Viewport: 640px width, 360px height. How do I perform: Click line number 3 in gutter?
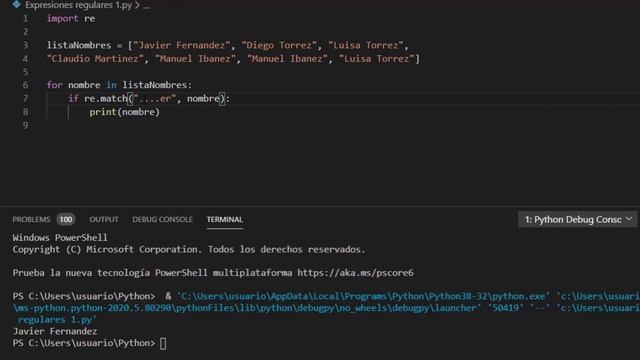25,45
